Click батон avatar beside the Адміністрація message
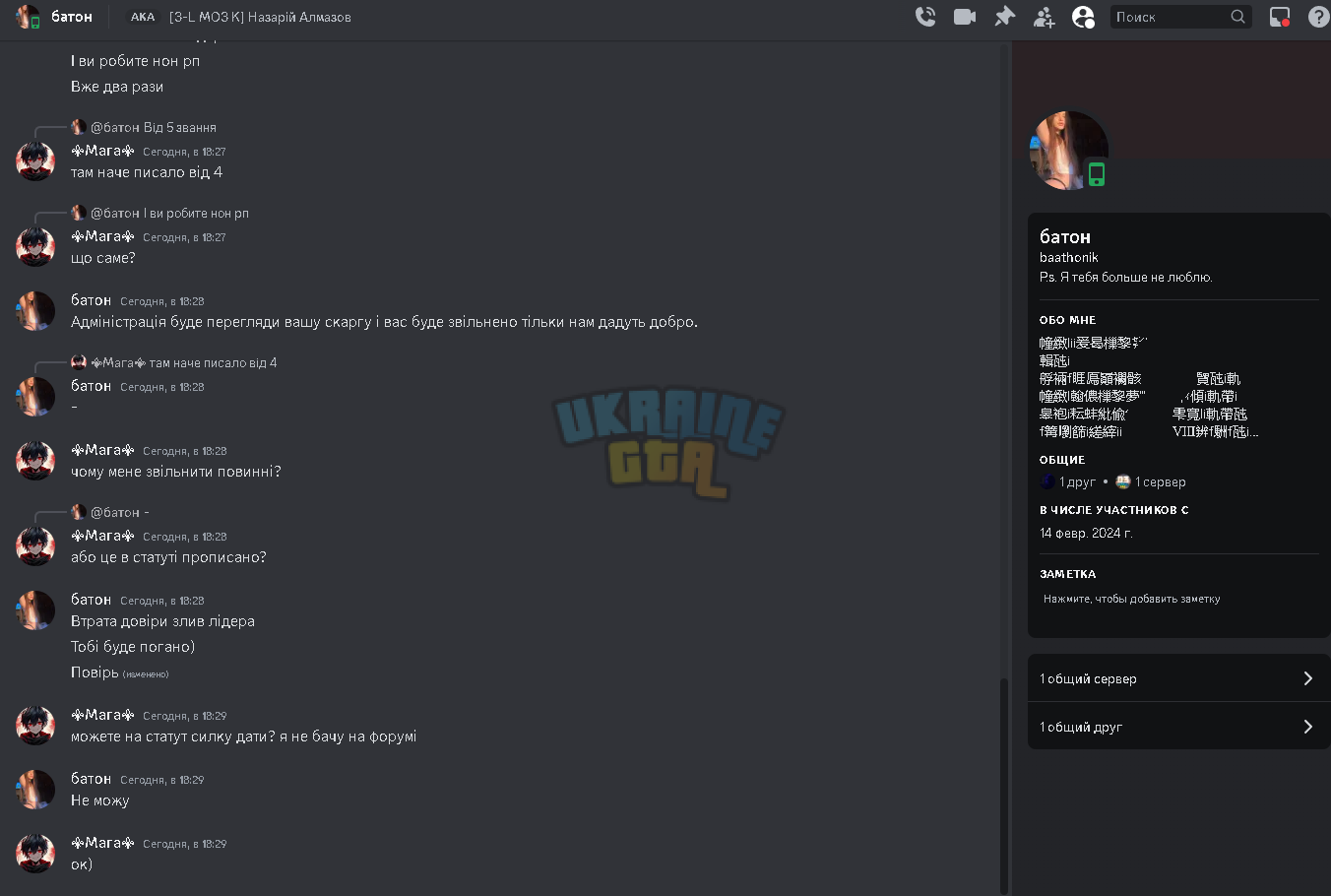The image size is (1331, 896). pos(35,311)
